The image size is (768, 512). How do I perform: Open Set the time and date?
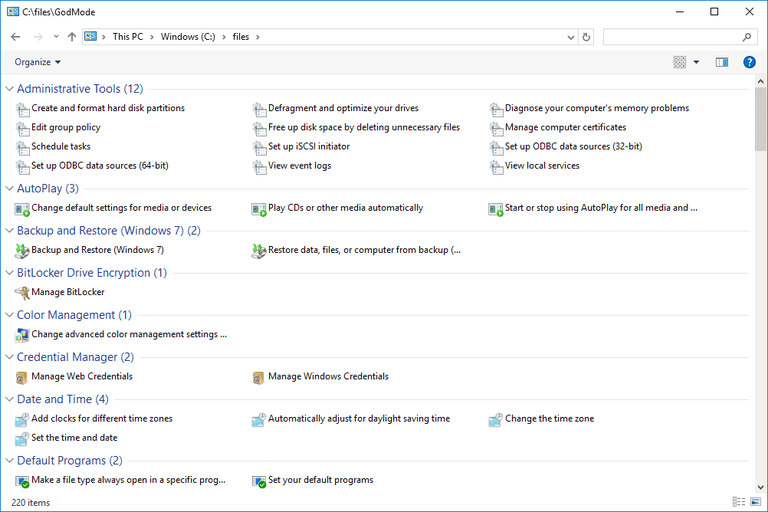pyautogui.click(x=74, y=438)
